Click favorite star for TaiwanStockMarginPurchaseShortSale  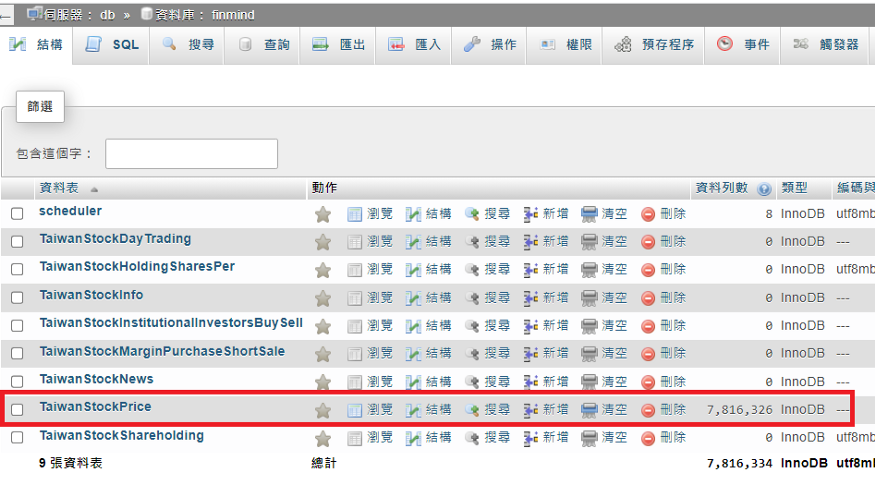(x=322, y=354)
